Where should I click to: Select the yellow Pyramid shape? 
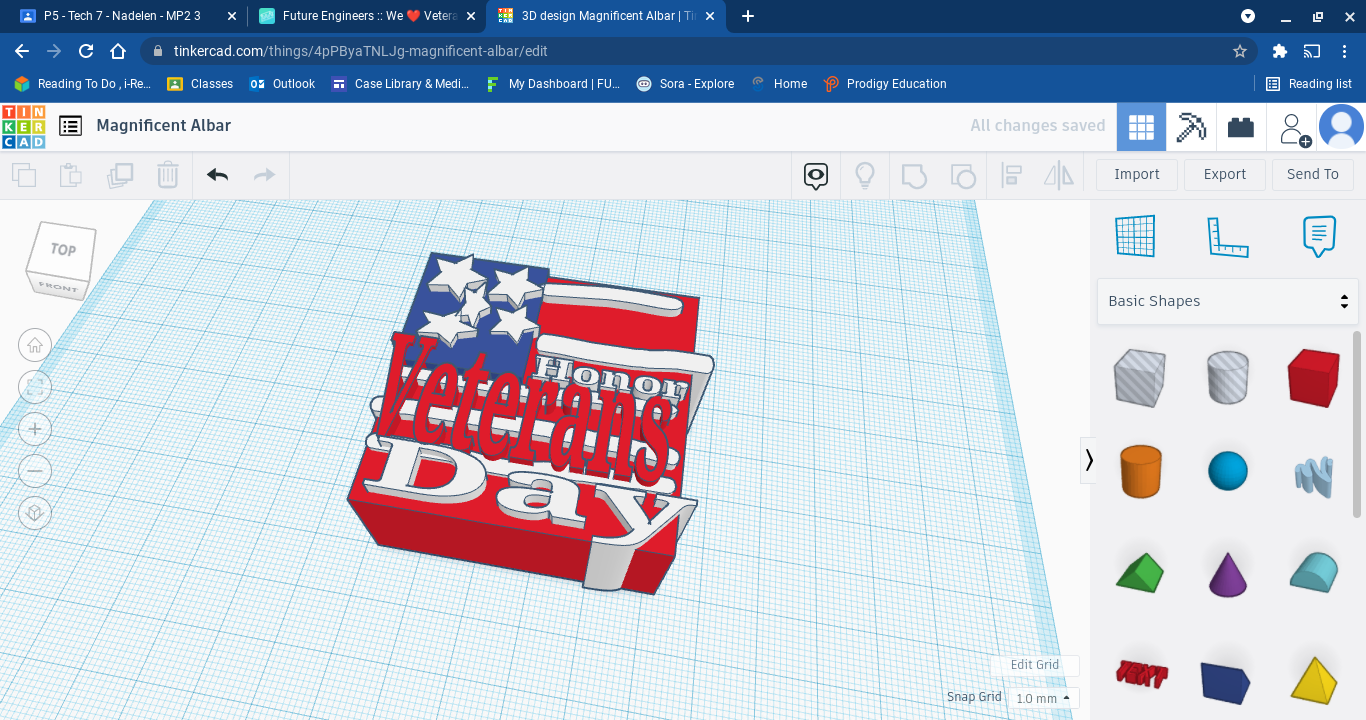click(1314, 679)
